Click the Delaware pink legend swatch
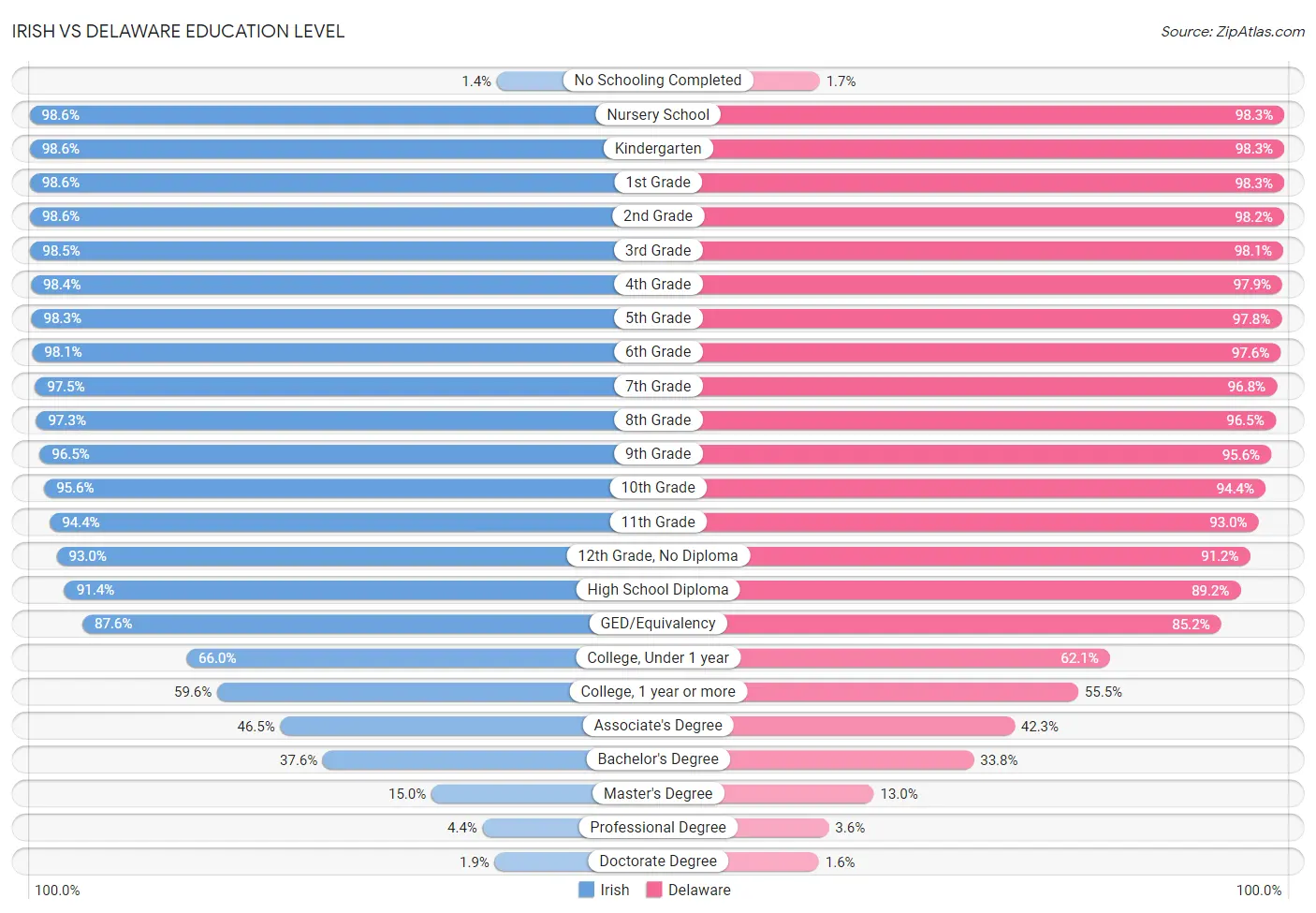The image size is (1316, 913). (x=654, y=890)
